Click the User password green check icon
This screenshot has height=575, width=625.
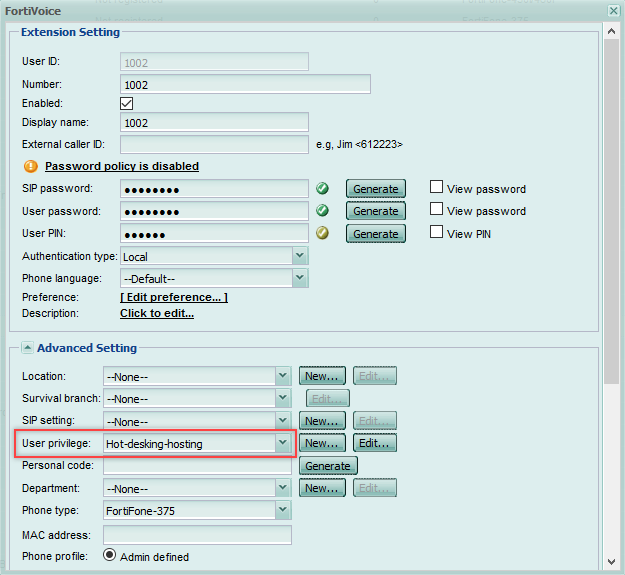(x=323, y=211)
